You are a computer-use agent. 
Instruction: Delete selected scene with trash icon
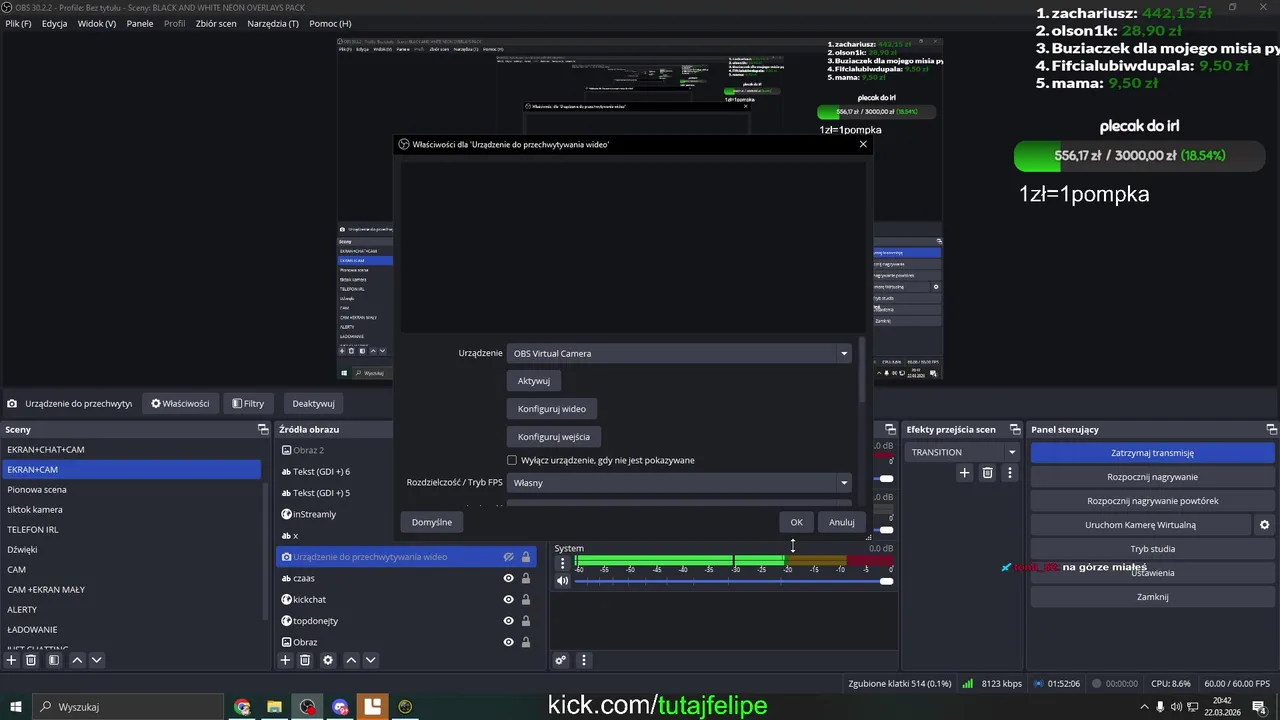31,660
